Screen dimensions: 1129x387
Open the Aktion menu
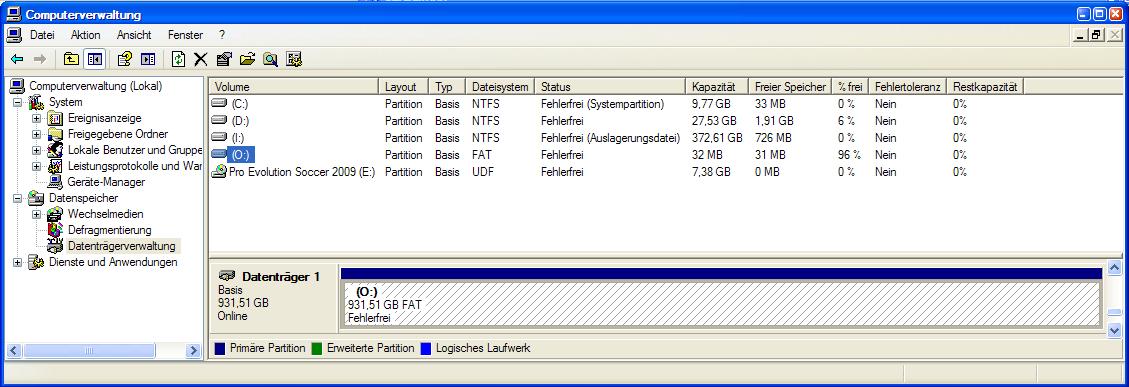pos(86,35)
